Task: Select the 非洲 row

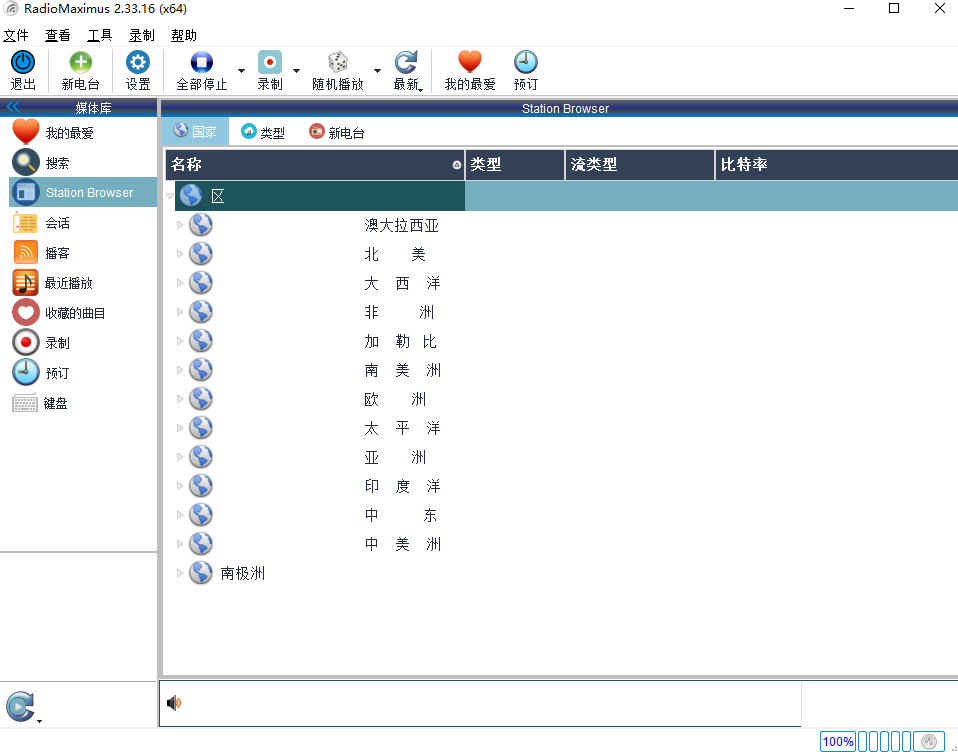Action: 560,312
